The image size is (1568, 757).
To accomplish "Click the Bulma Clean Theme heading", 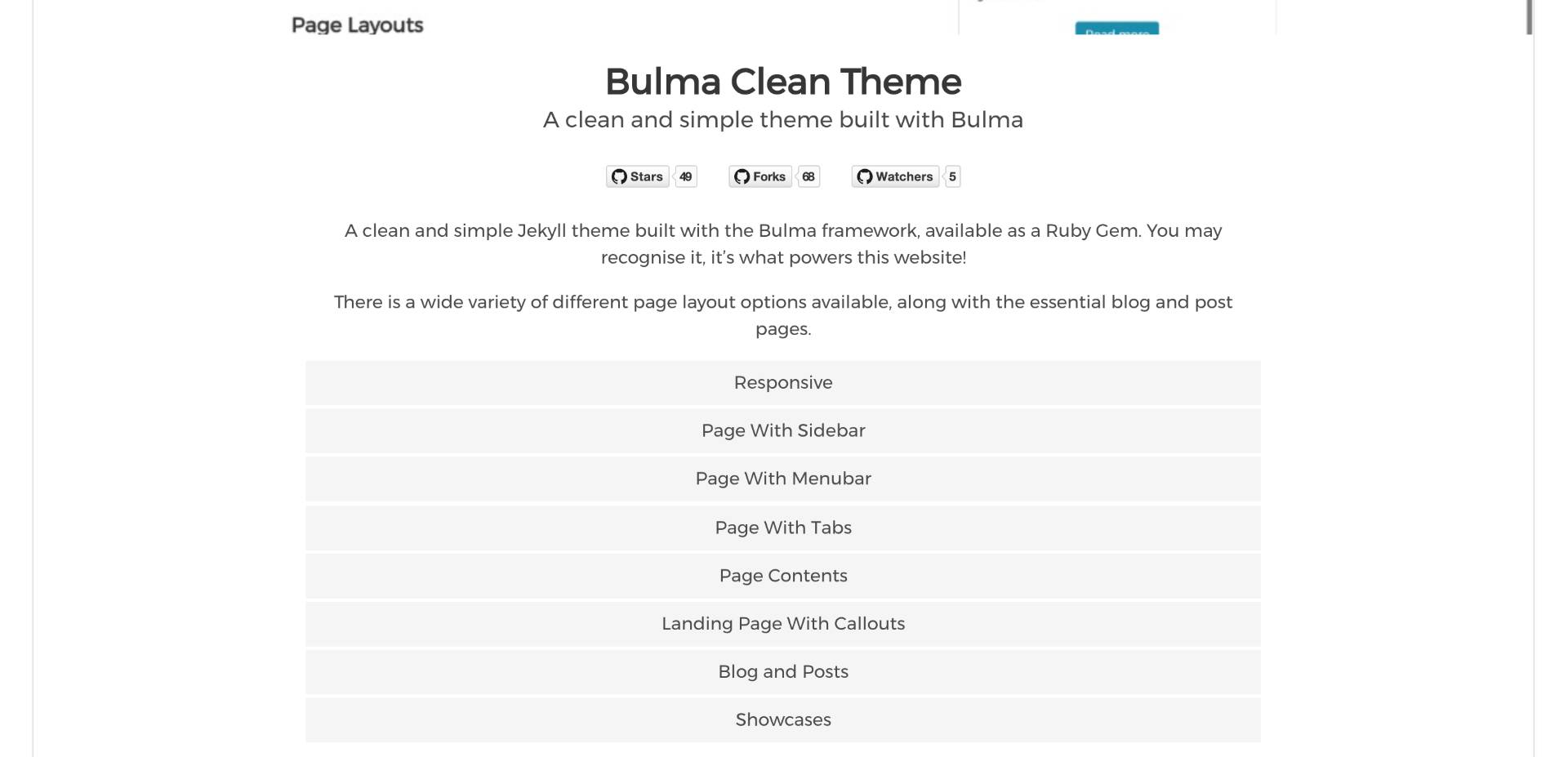I will coord(783,82).
